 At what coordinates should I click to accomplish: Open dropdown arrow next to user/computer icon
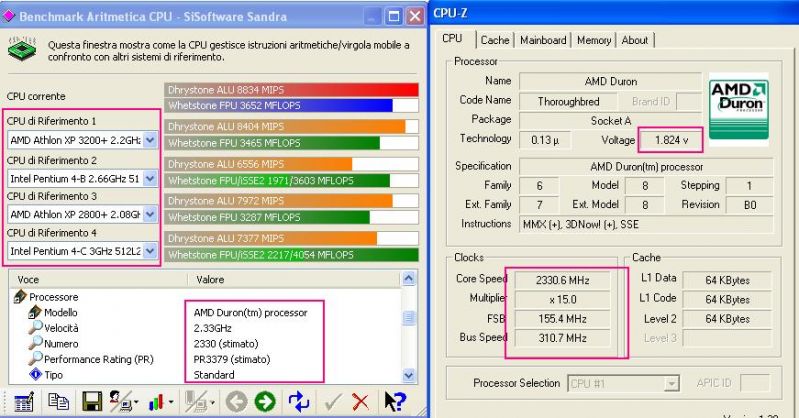[136, 403]
